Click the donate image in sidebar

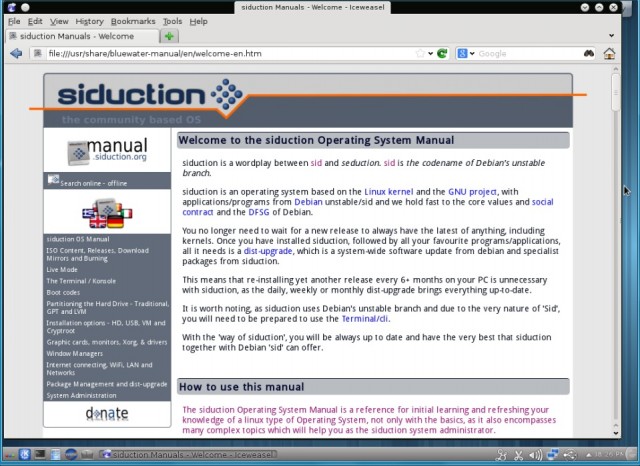pos(107,413)
